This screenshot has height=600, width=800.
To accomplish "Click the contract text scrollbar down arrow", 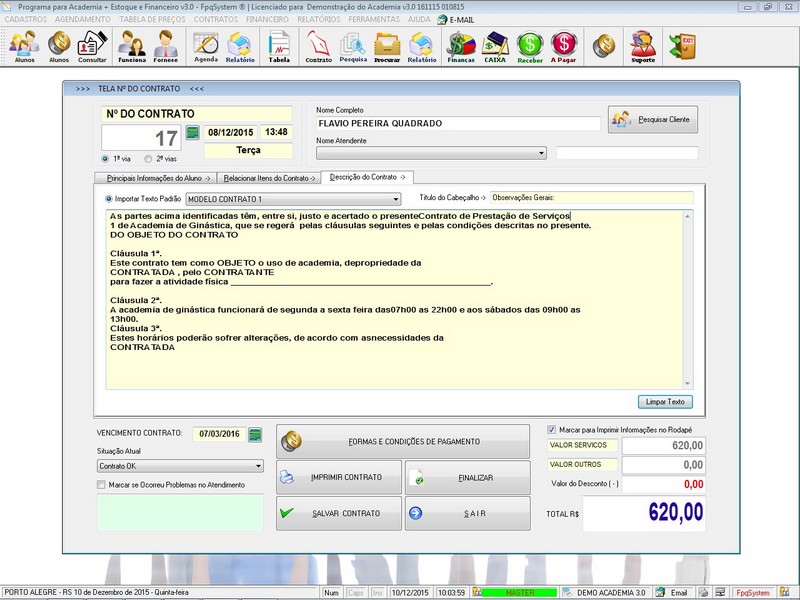I will pyautogui.click(x=687, y=384).
